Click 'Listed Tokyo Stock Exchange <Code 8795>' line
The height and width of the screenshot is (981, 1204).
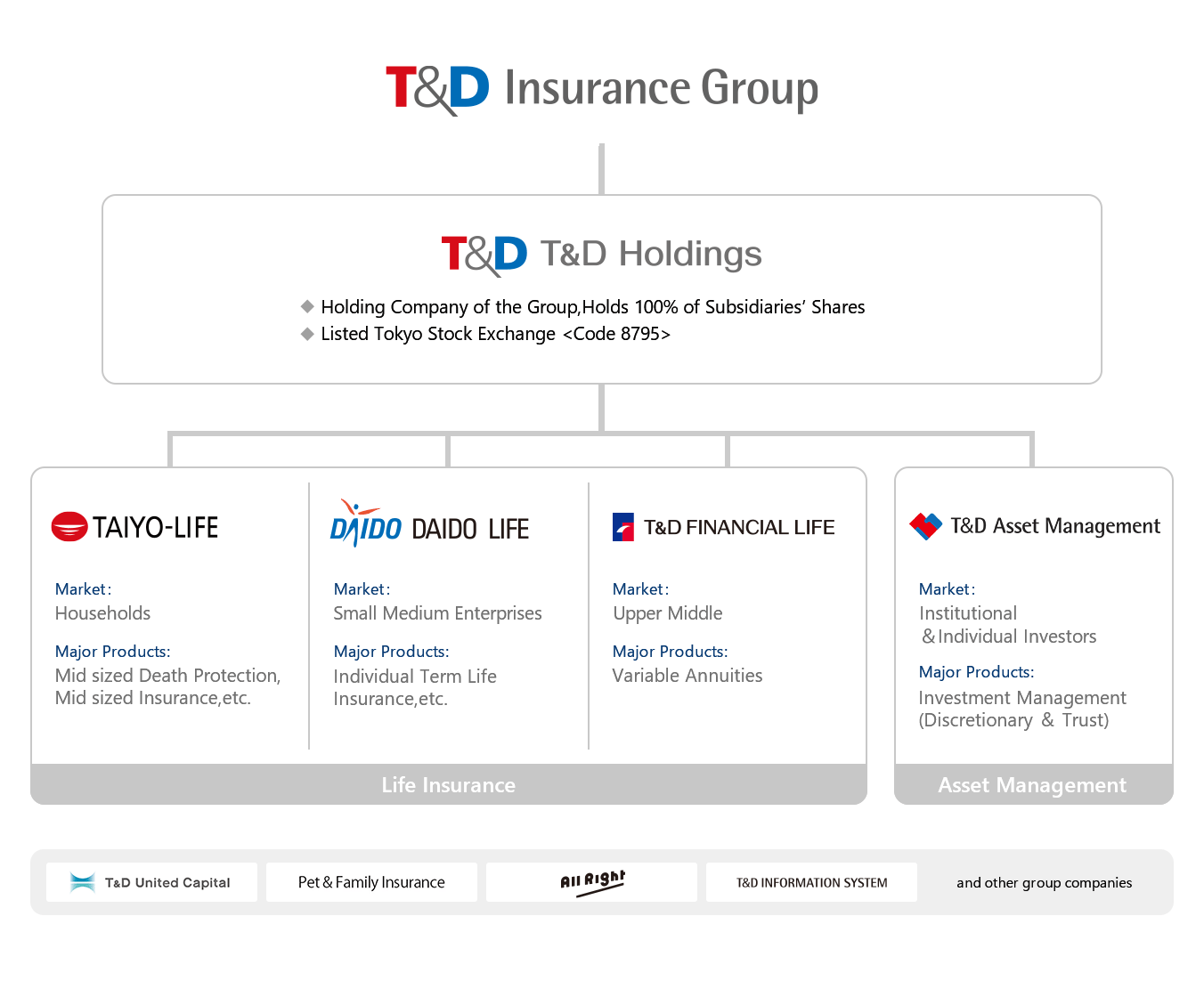[495, 334]
